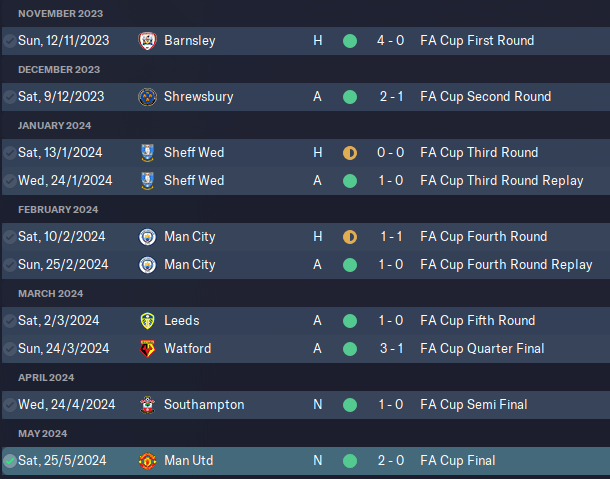
Task: Open the Shrewsbury team name link
Action: 198,97
